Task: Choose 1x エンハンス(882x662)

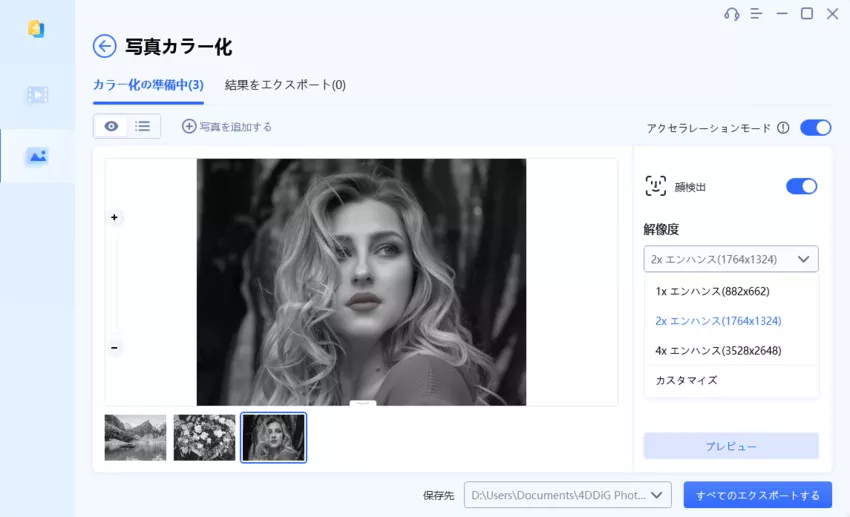Action: (731, 292)
